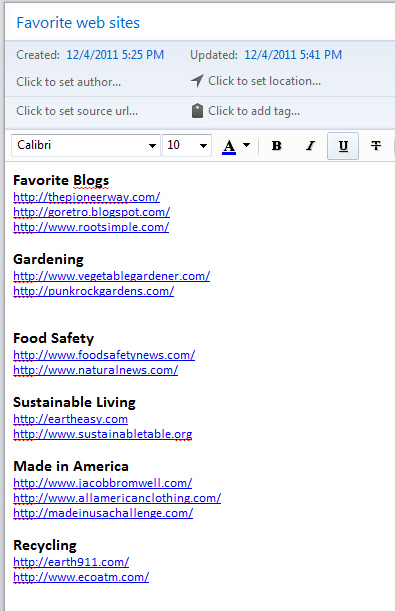Toggle bold formatting
The image size is (395, 611).
[x=277, y=146]
